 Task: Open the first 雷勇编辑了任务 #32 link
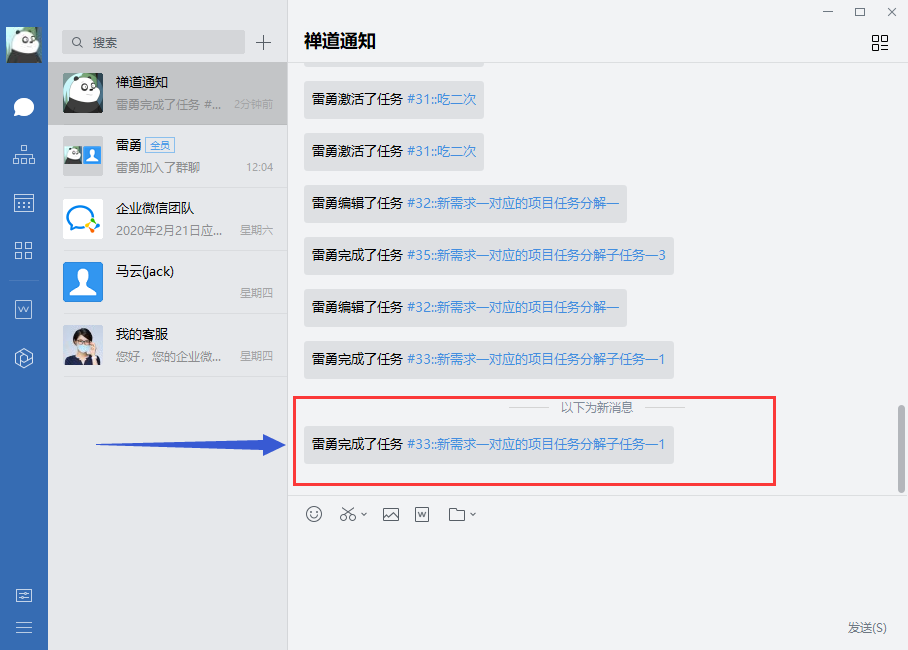(x=513, y=203)
